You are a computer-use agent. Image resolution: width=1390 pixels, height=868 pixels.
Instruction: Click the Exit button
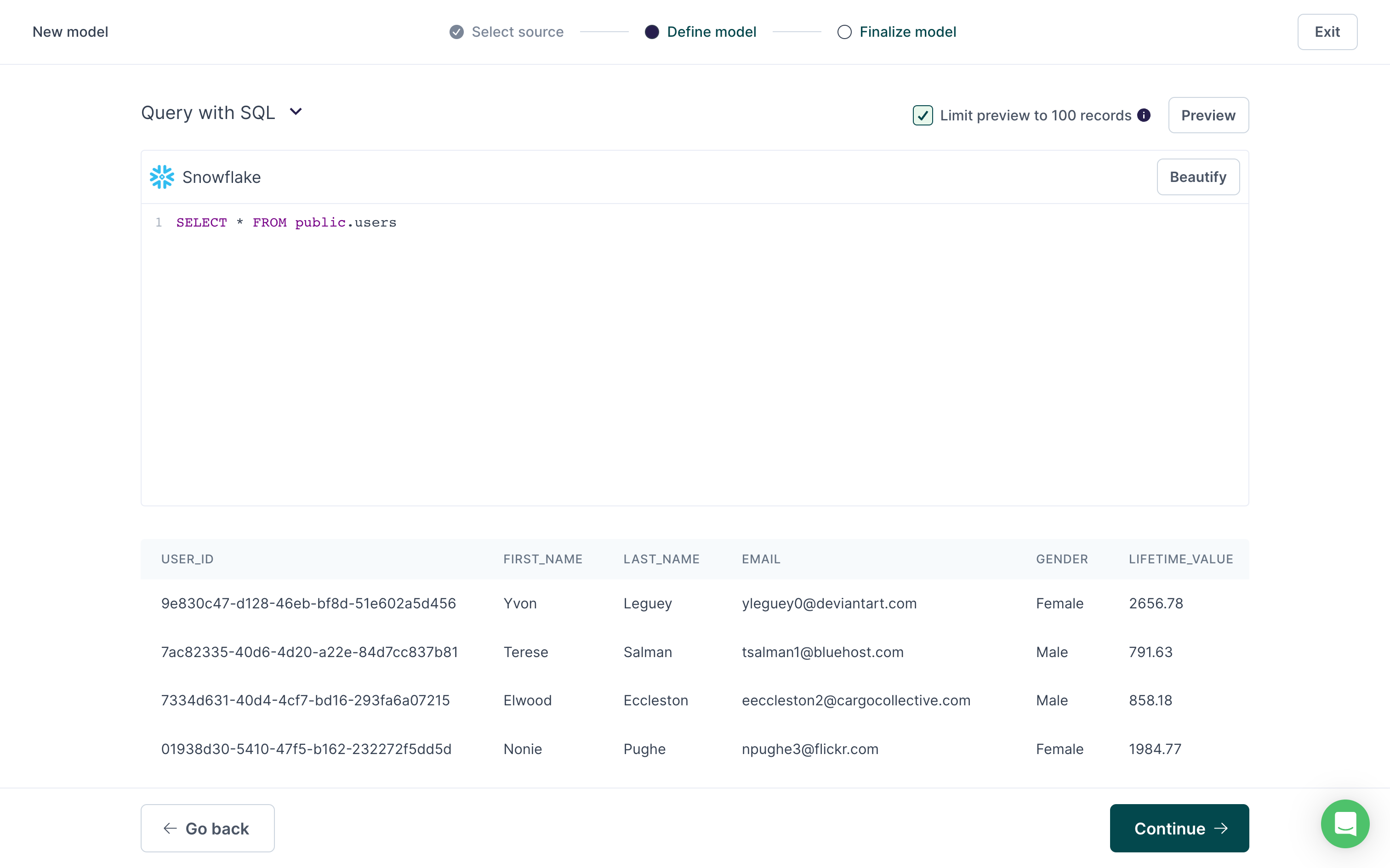click(1326, 31)
